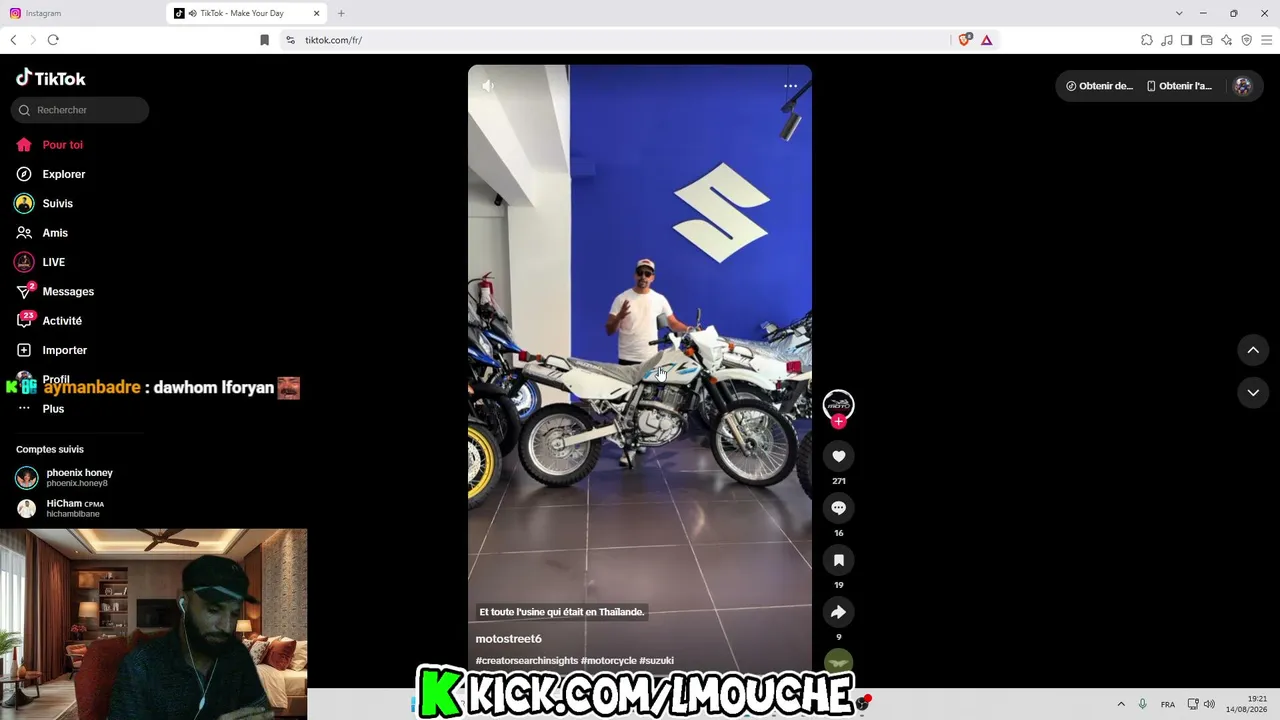Open comments on the video
Image resolution: width=1280 pixels, height=720 pixels.
click(x=838, y=508)
